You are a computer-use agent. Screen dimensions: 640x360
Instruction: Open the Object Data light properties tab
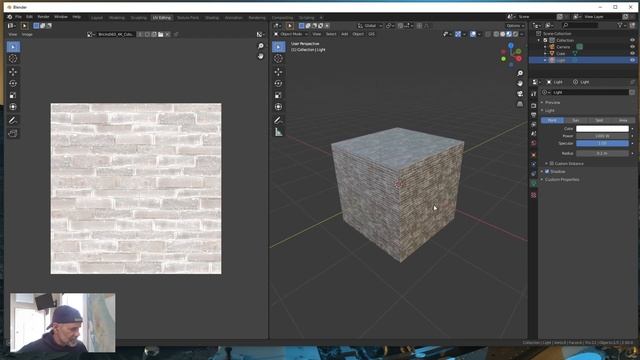[x=533, y=183]
